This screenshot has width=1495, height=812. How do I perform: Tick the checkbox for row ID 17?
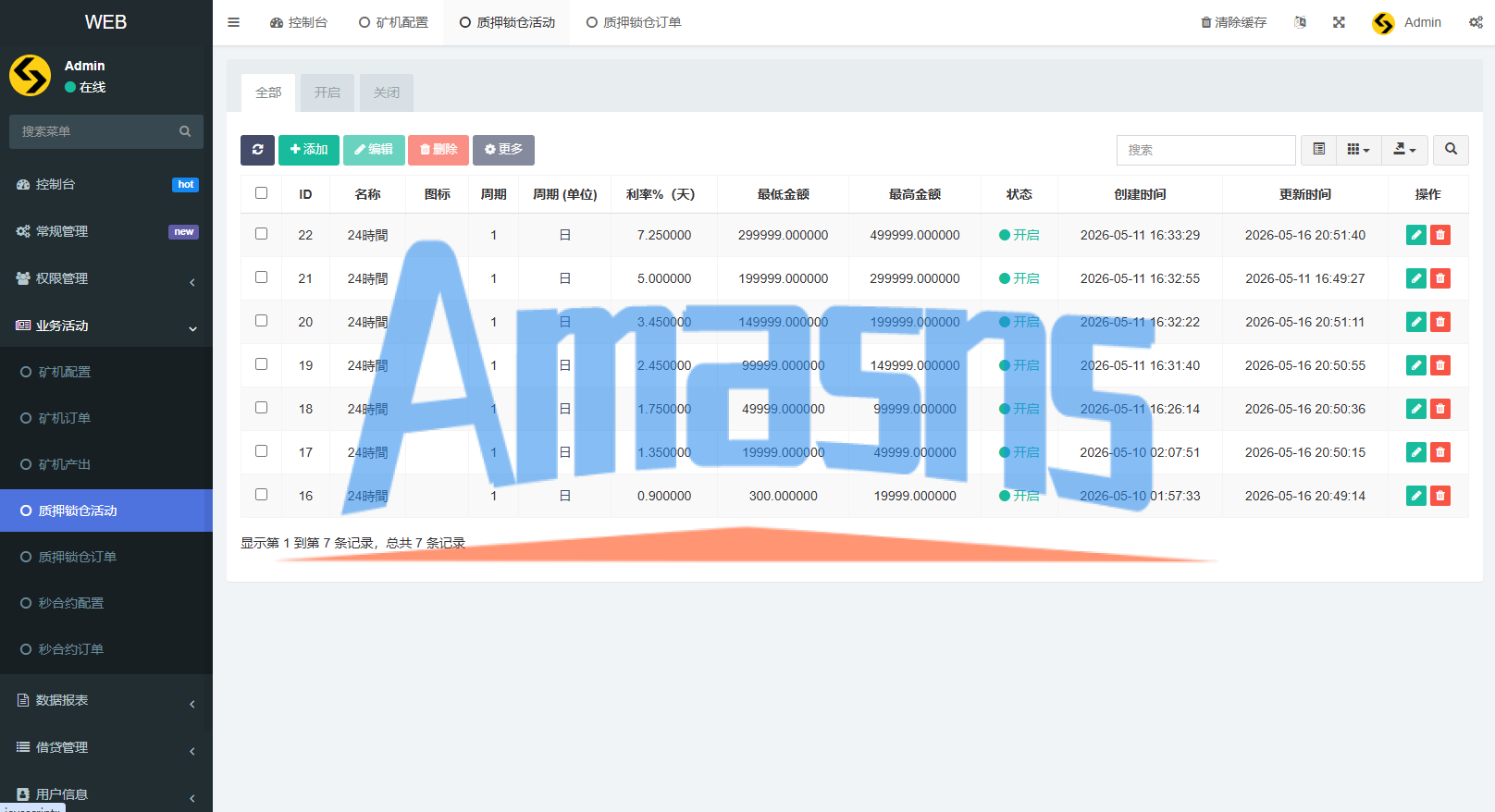click(x=261, y=451)
